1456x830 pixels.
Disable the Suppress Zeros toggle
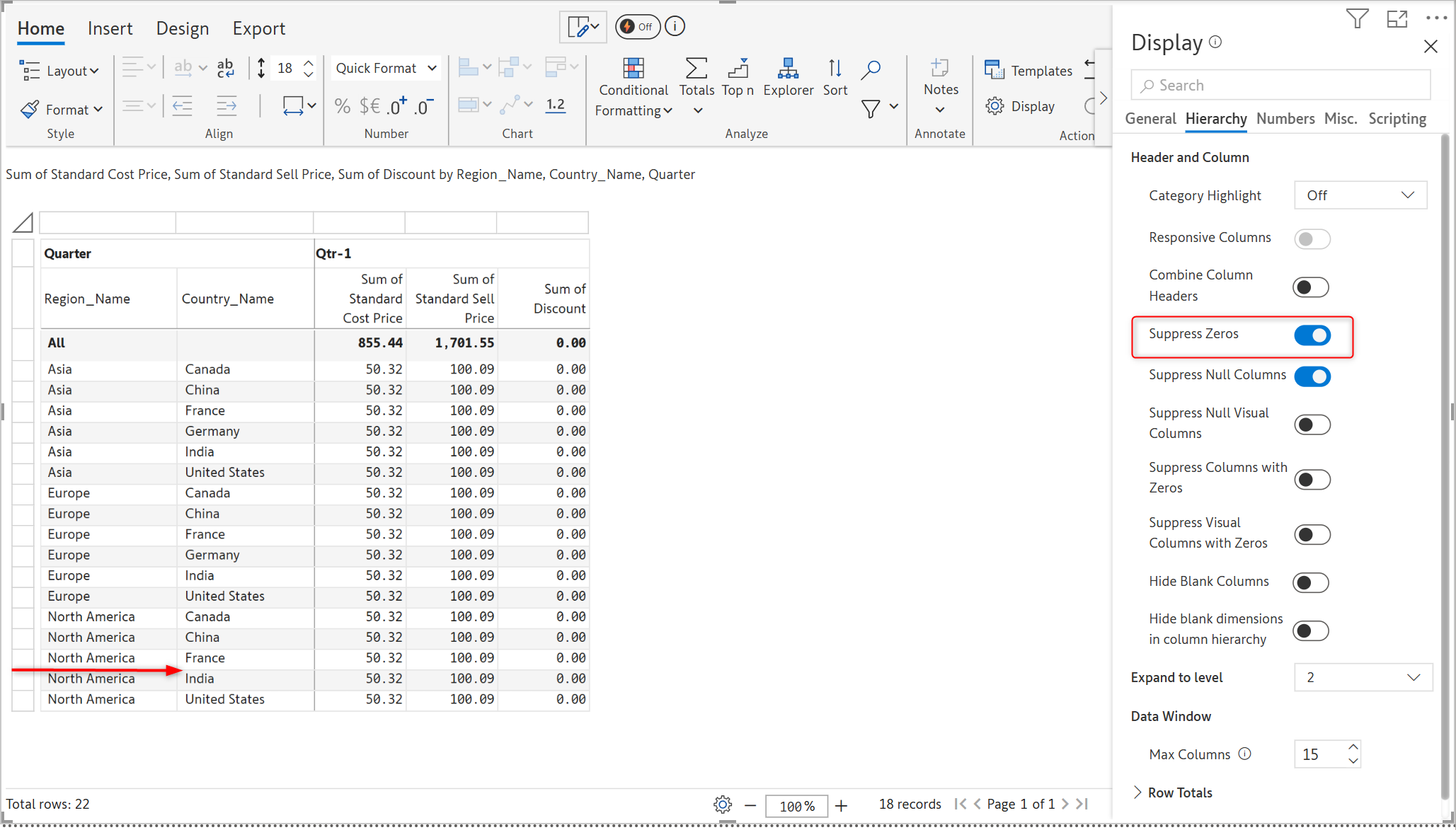click(x=1312, y=335)
